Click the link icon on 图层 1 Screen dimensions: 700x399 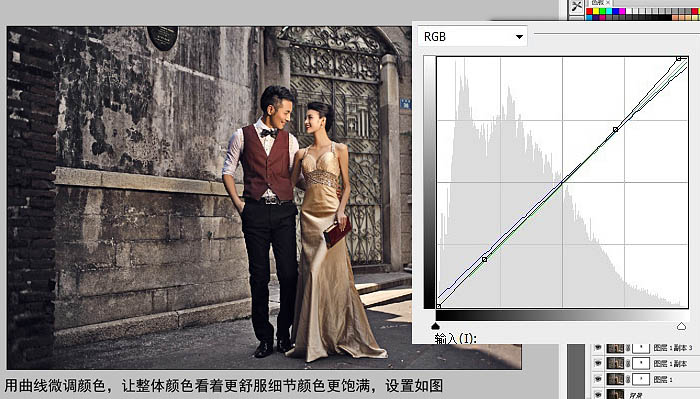click(x=628, y=379)
